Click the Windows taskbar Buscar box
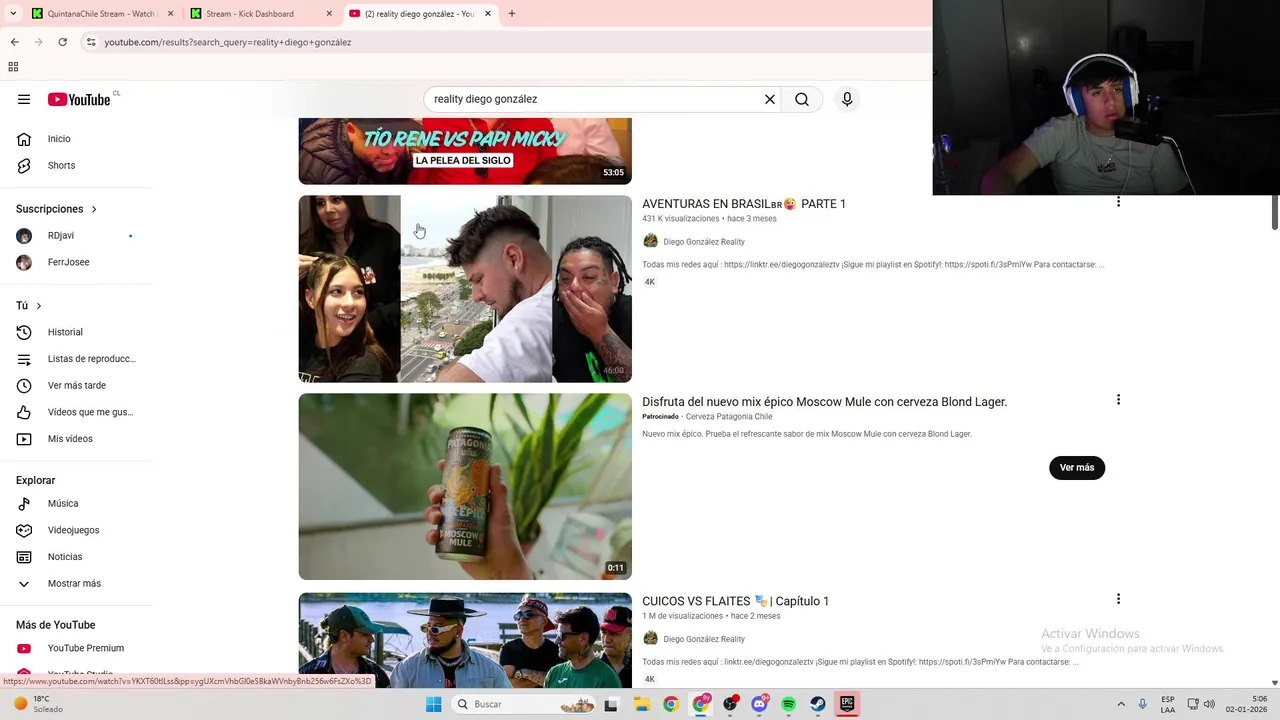Viewport: 1280px width, 720px height. click(x=524, y=704)
